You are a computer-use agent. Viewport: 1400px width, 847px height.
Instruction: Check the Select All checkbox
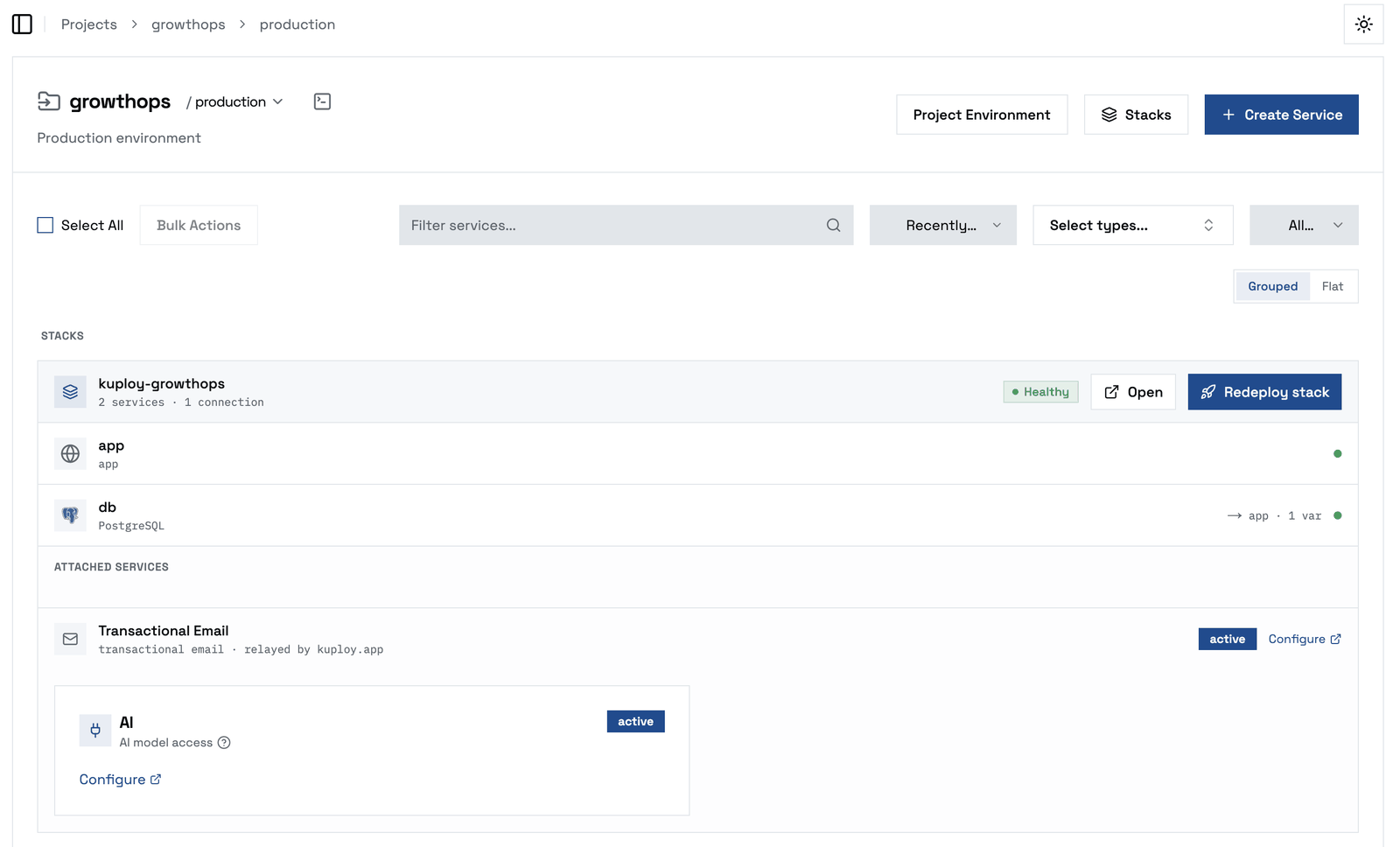[x=45, y=225]
